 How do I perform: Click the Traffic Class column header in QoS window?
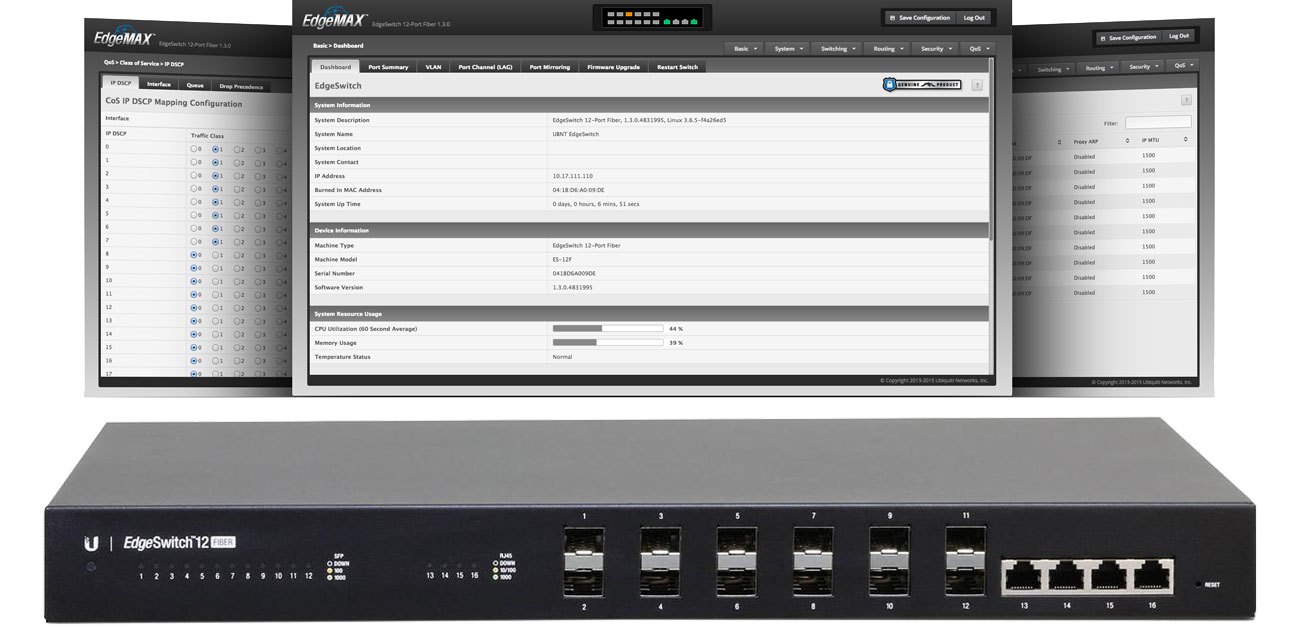[208, 134]
